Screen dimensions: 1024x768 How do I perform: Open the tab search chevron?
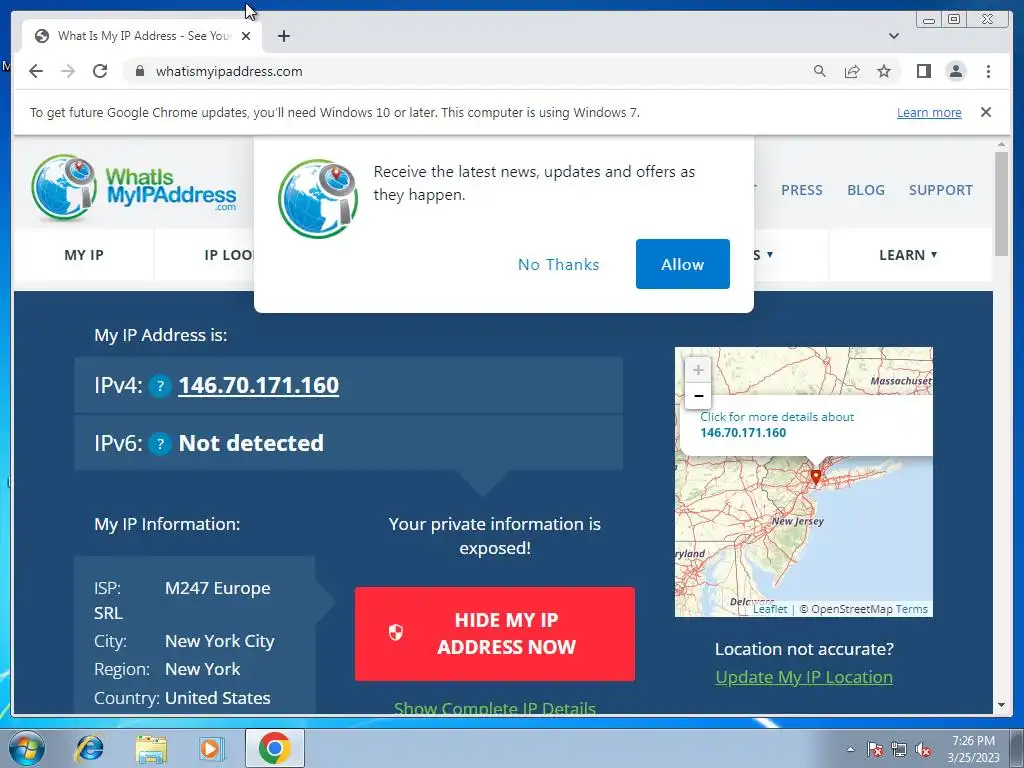tap(894, 36)
